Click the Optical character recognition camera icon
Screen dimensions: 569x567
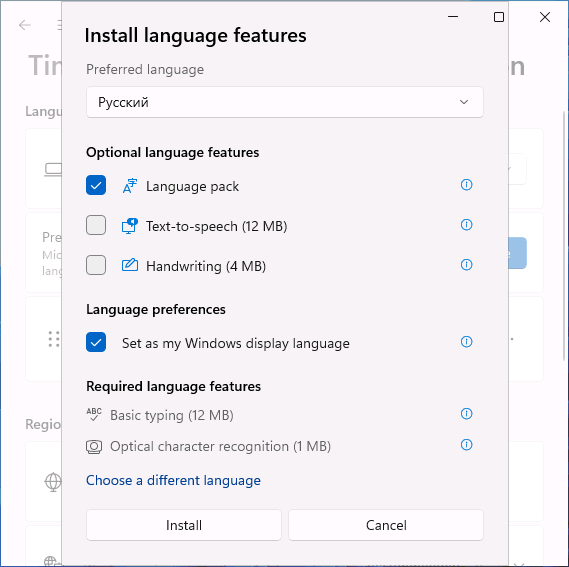[94, 446]
